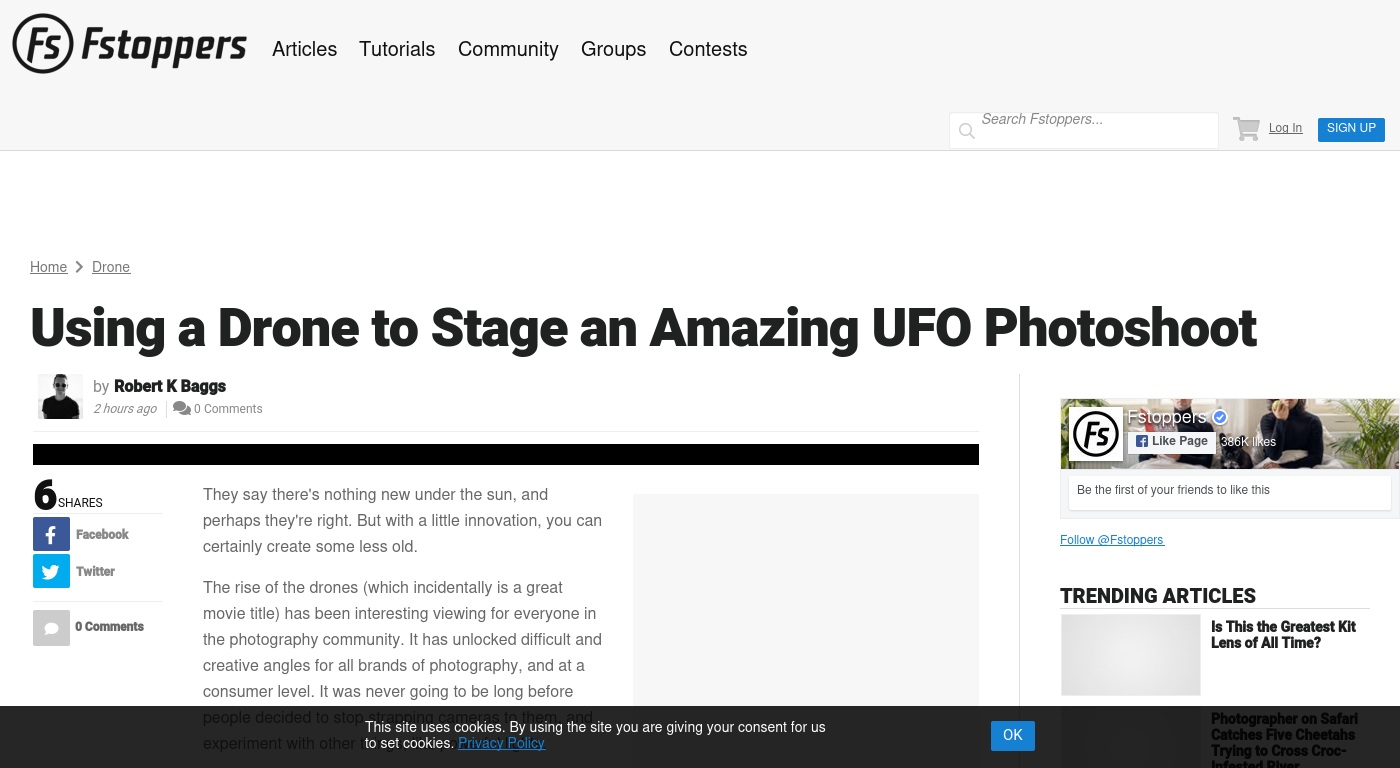Open the shopping cart icon

point(1246,129)
